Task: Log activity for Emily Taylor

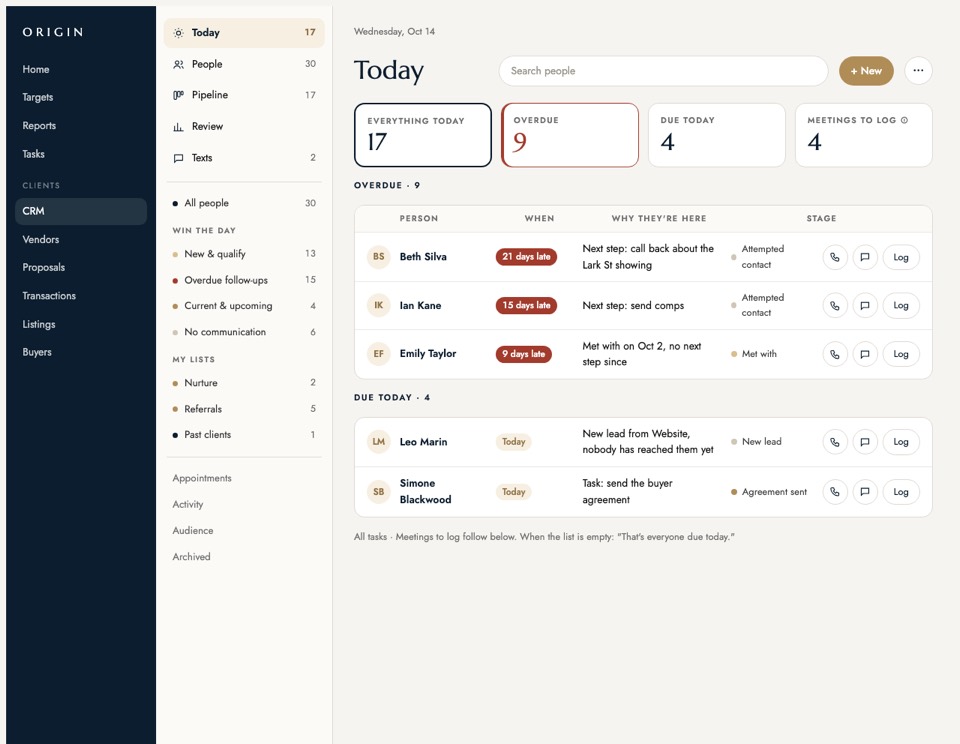Action: point(901,354)
